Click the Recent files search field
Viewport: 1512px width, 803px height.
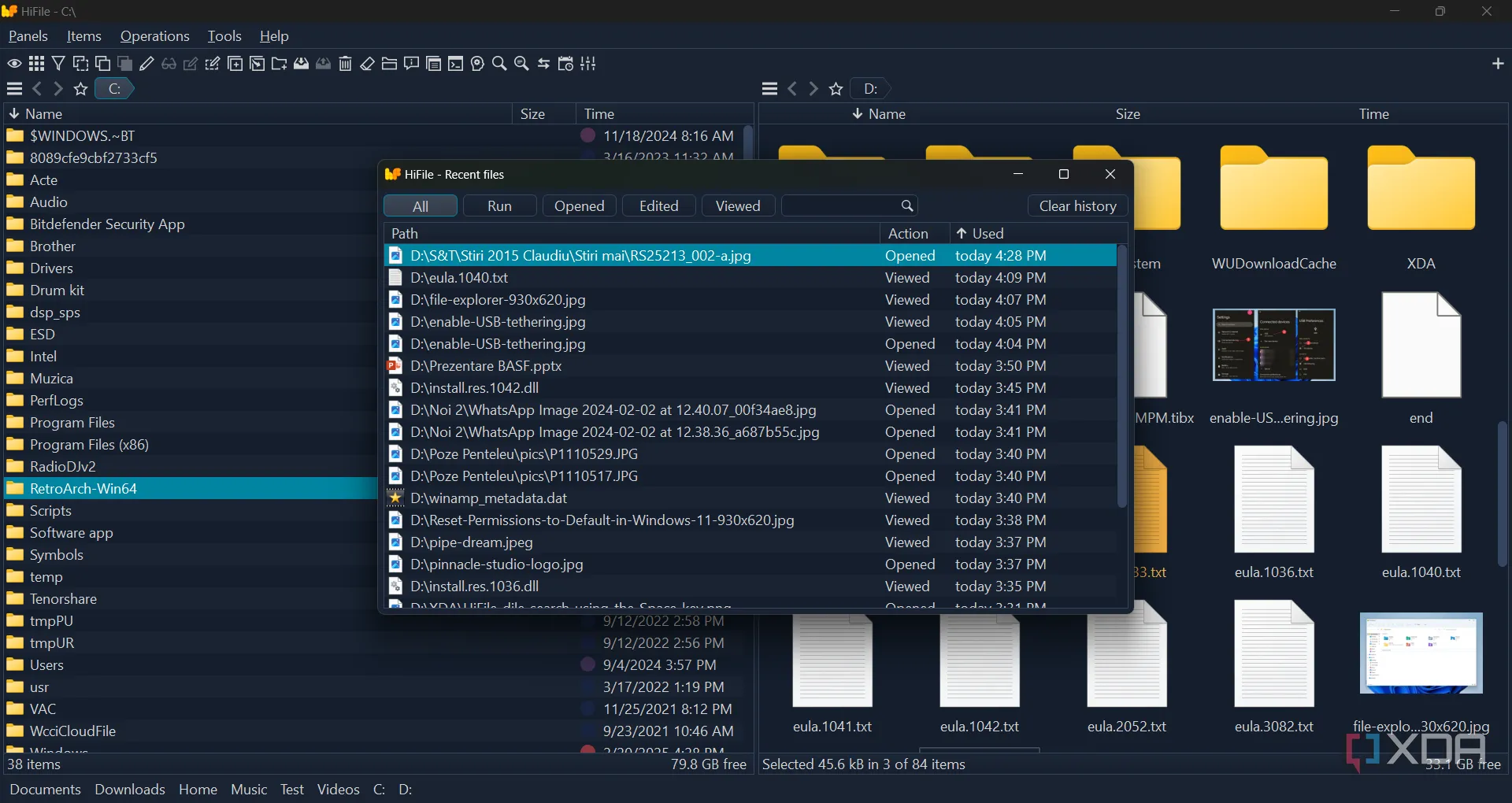(x=850, y=206)
